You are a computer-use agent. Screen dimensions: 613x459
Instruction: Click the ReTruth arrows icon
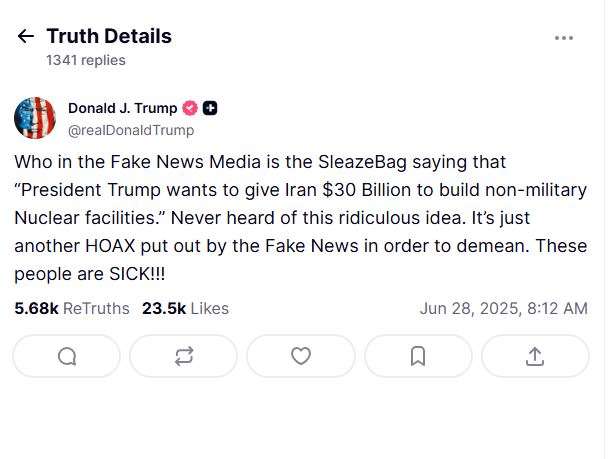click(x=184, y=356)
